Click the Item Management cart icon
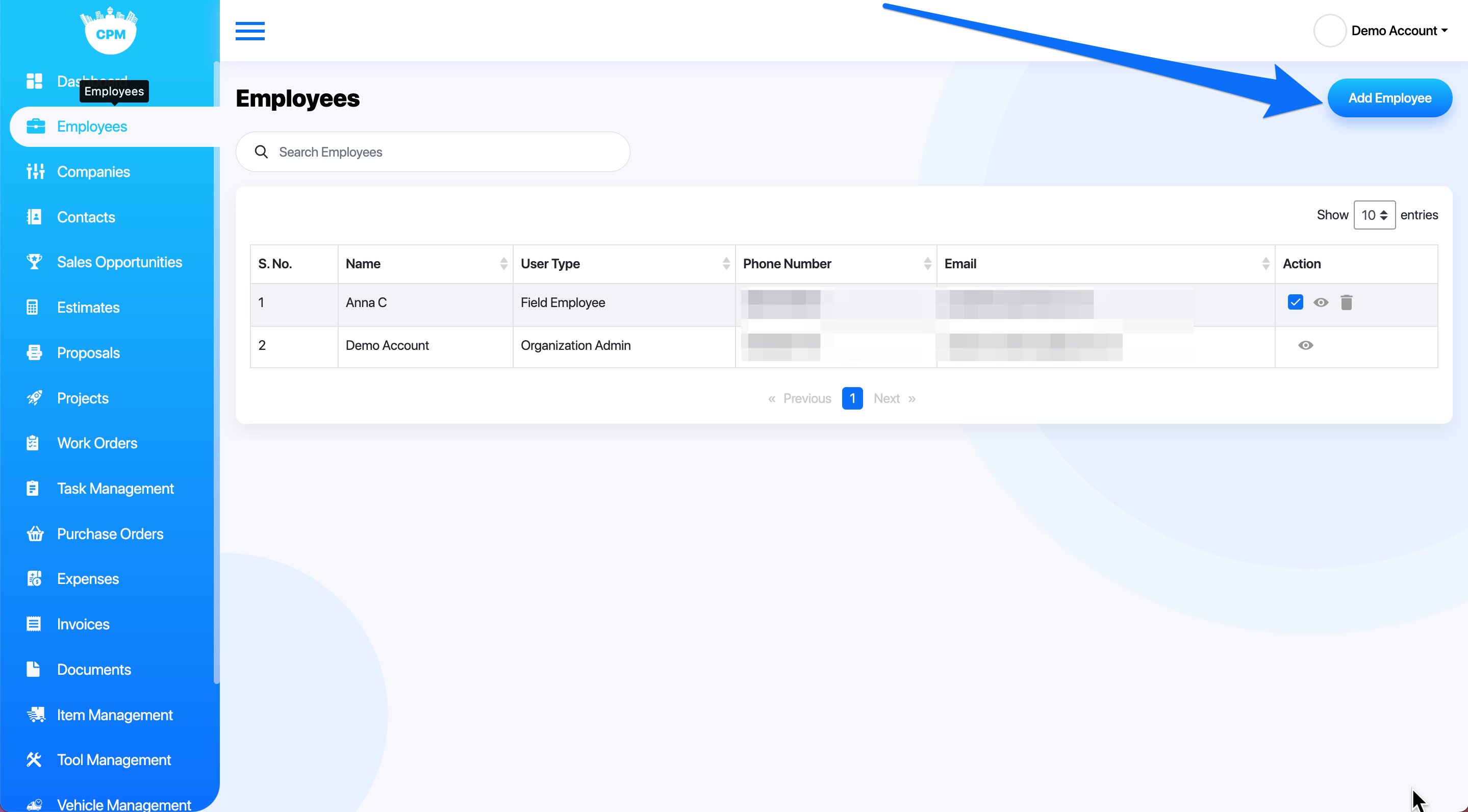 (x=36, y=715)
